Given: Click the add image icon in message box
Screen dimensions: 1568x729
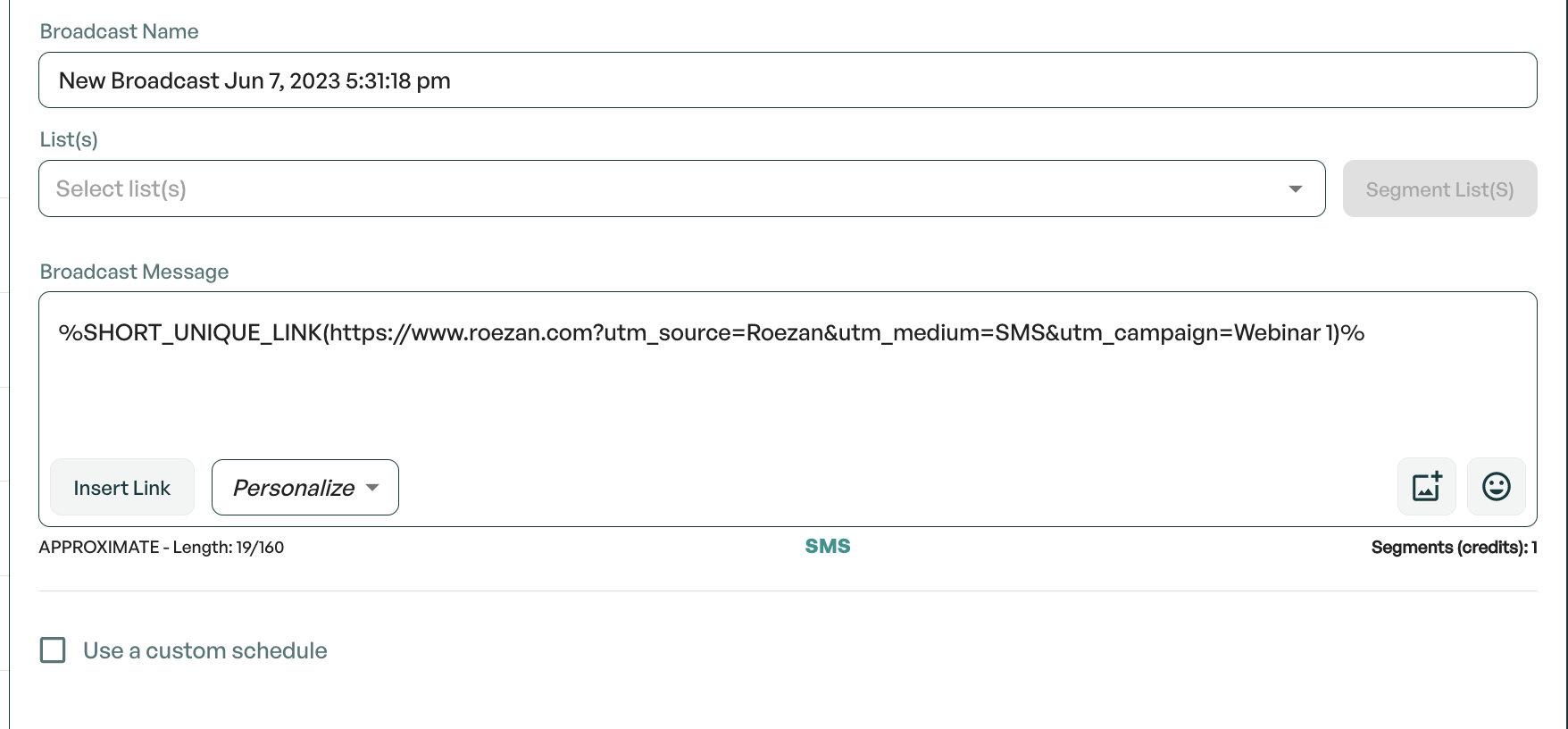Looking at the screenshot, I should (x=1426, y=487).
